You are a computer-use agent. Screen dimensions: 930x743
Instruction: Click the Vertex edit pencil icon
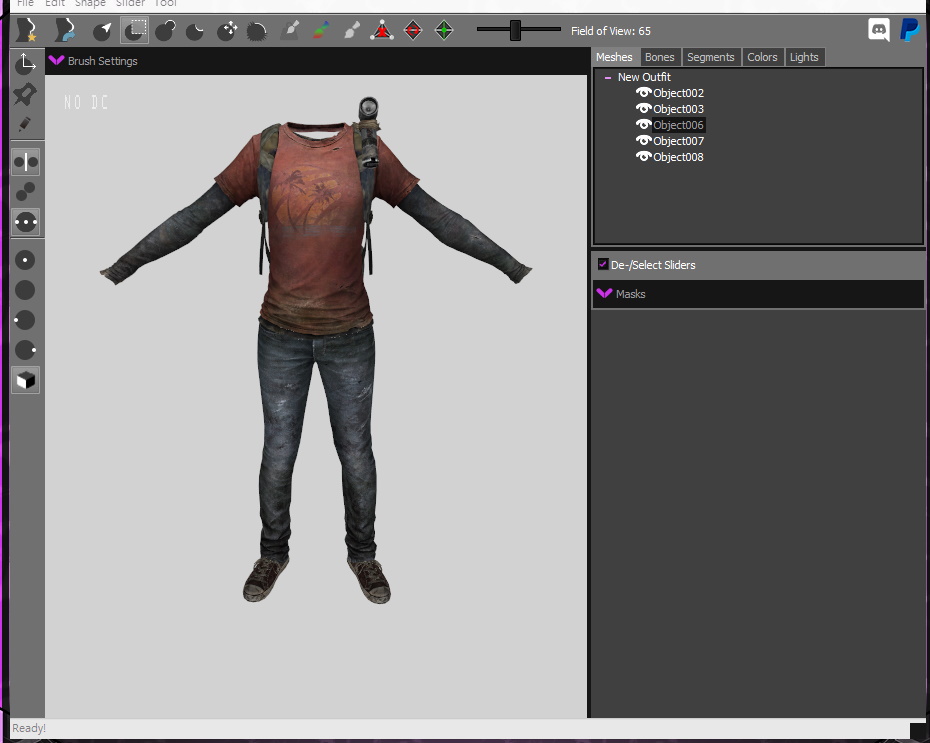coord(25,124)
